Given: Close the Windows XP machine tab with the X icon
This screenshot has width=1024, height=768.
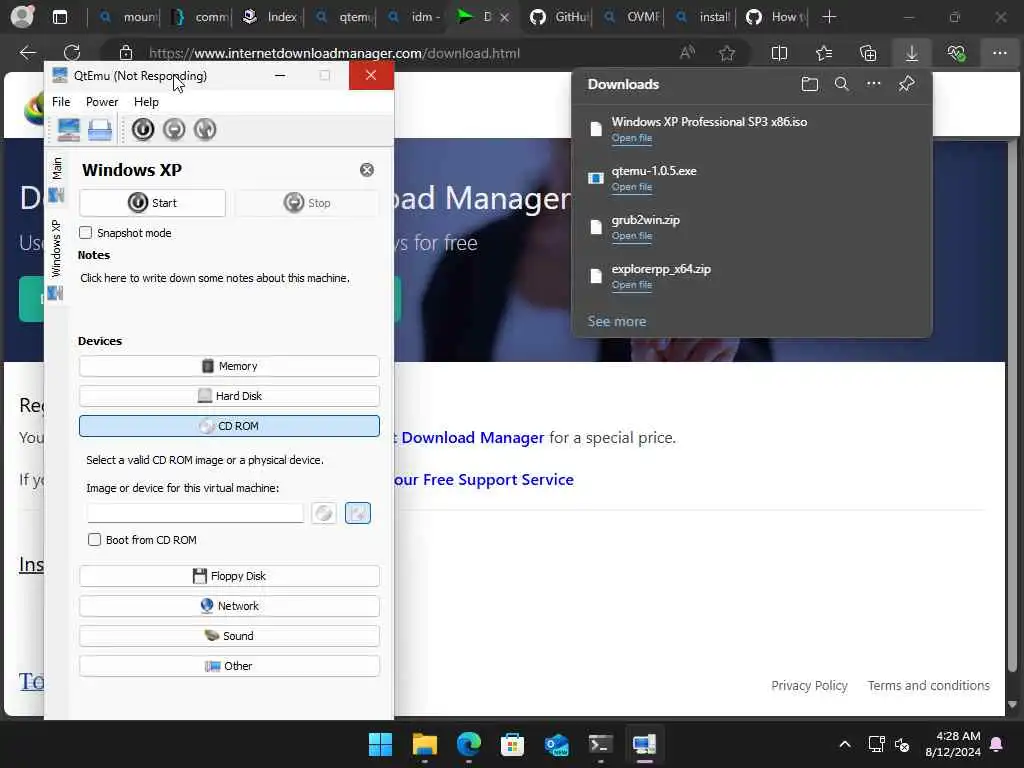Looking at the screenshot, I should coord(367,170).
